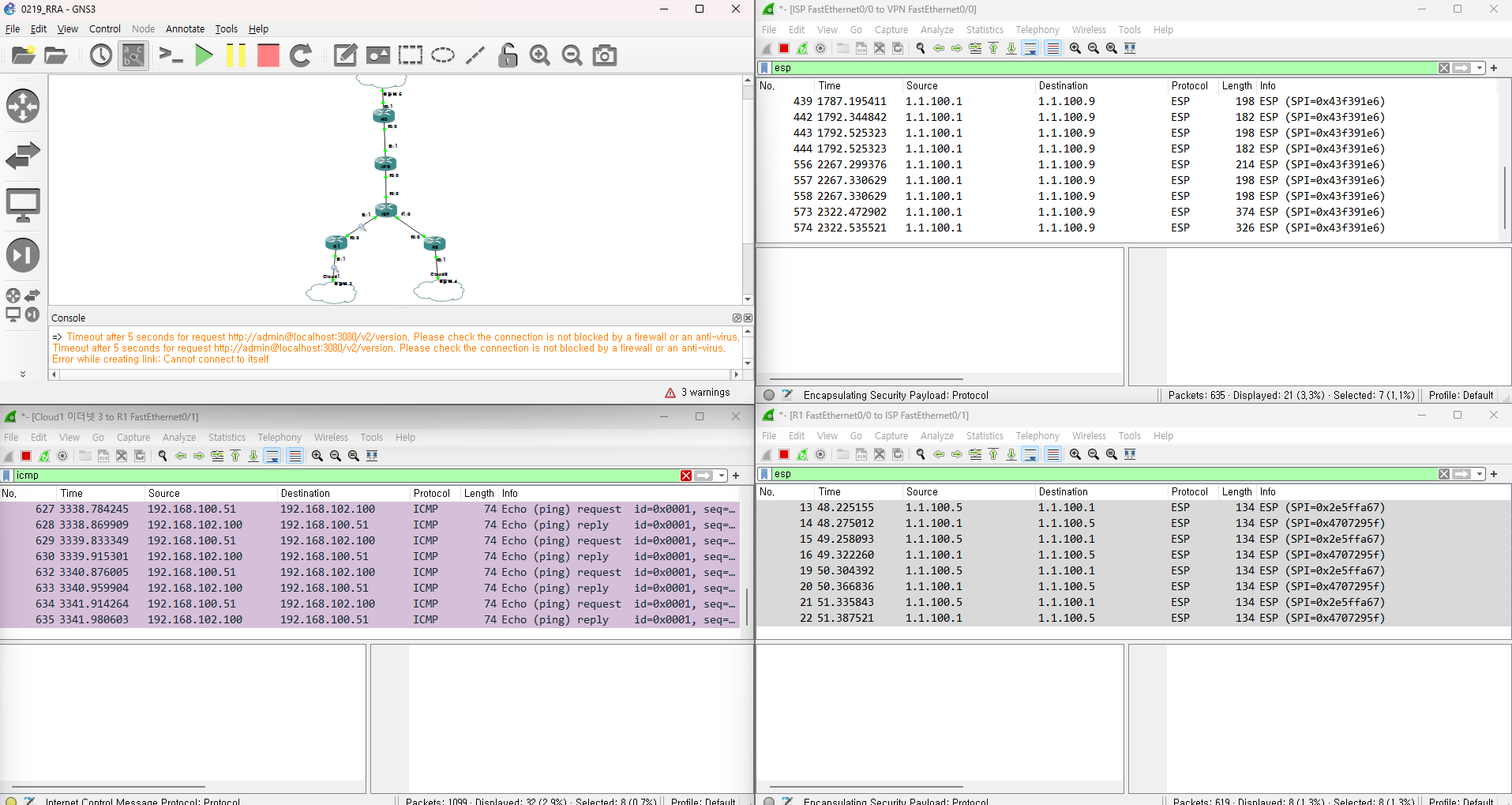The image size is (1512, 805).
Task: Browse switches in the device sidebar
Action: click(23, 156)
